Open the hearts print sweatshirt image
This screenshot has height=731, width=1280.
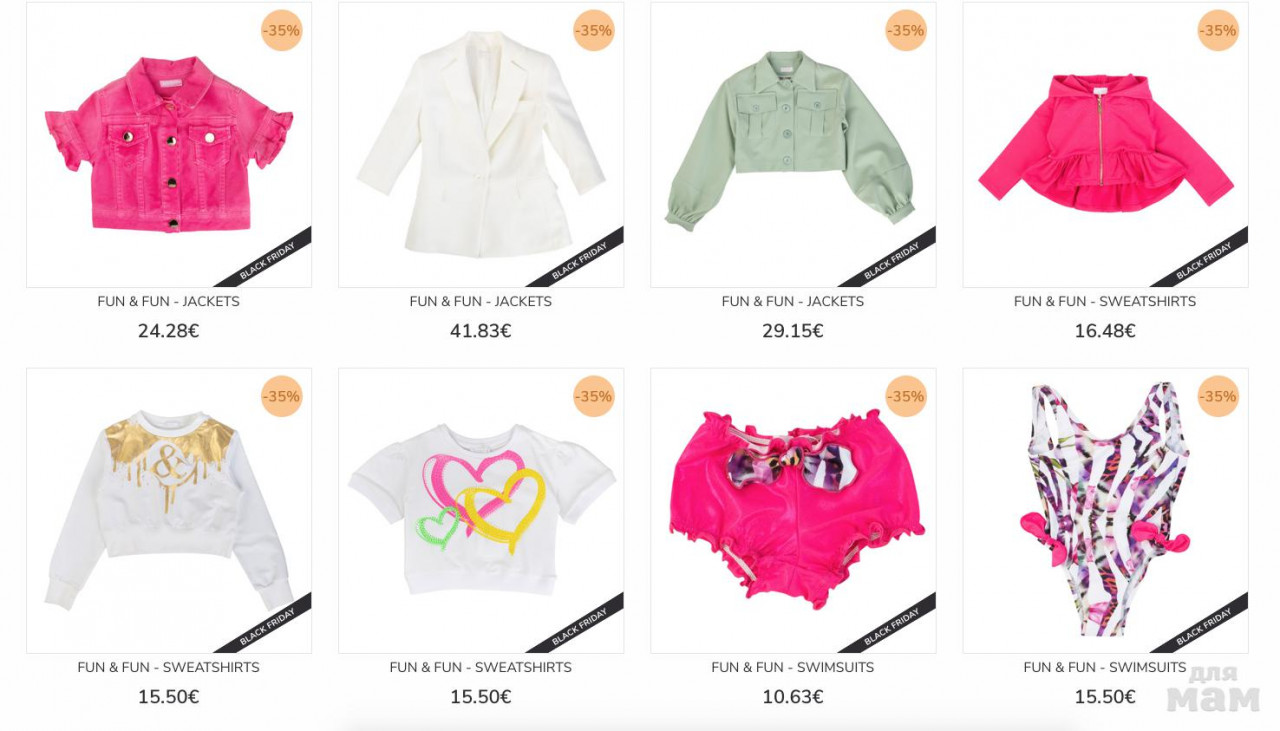(481, 511)
